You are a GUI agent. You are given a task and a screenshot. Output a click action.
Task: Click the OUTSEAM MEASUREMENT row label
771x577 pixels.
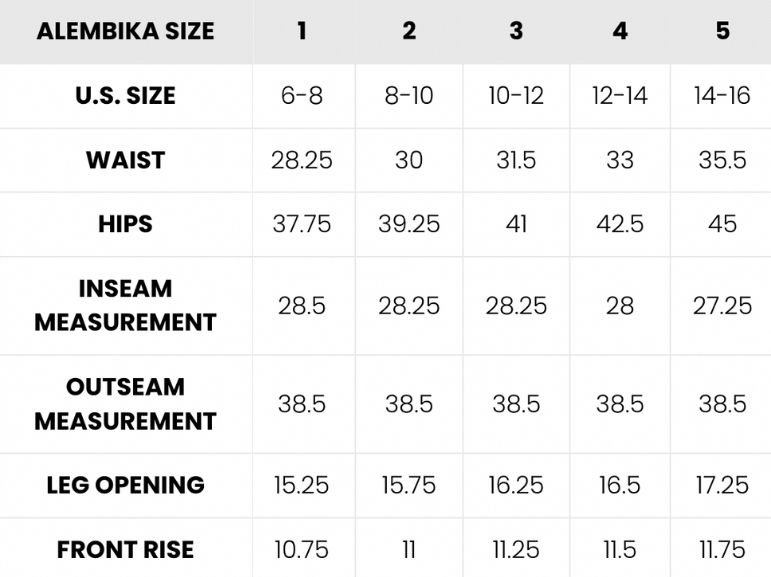(x=126, y=404)
